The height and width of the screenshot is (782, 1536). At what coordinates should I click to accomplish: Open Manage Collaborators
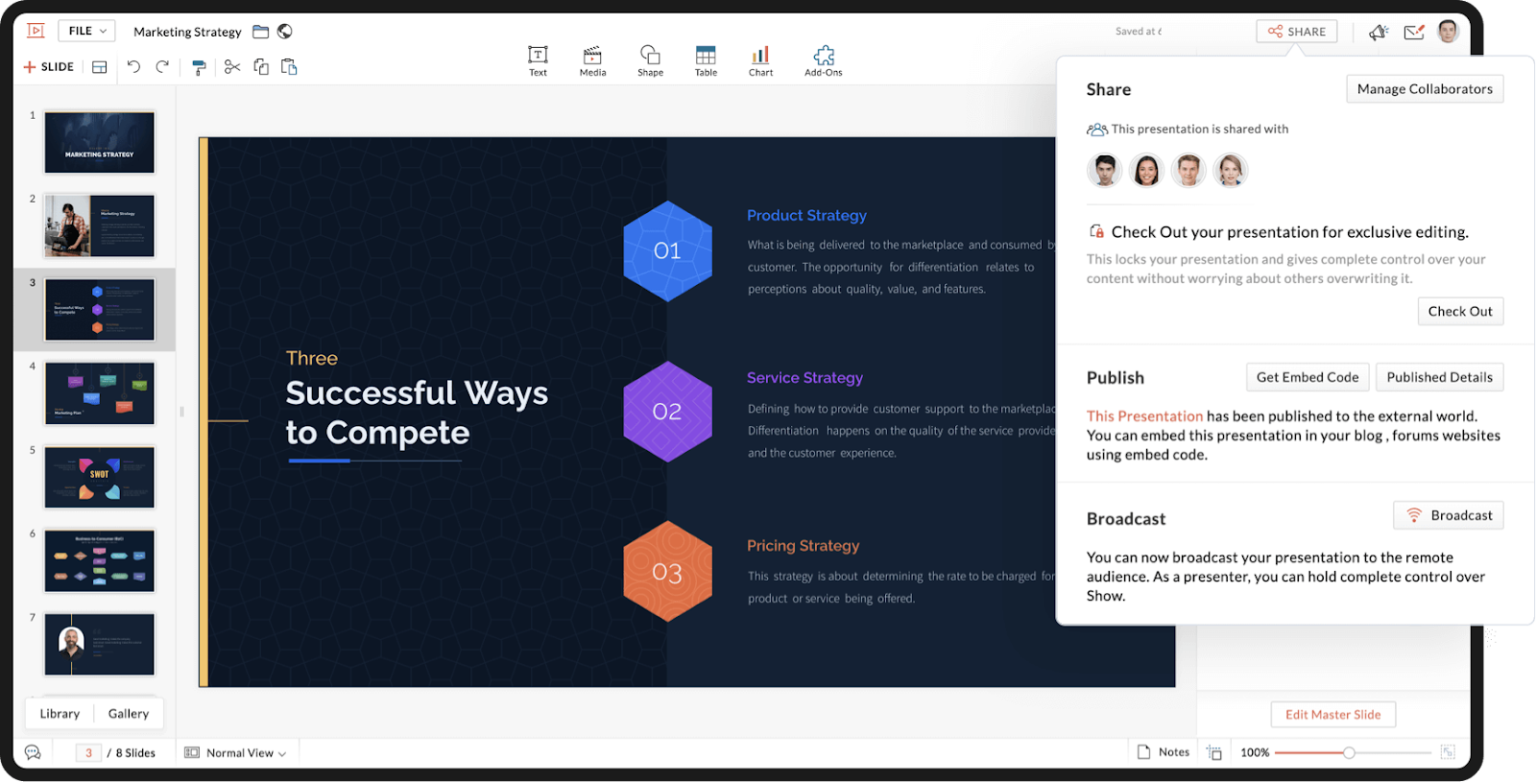[x=1424, y=88]
